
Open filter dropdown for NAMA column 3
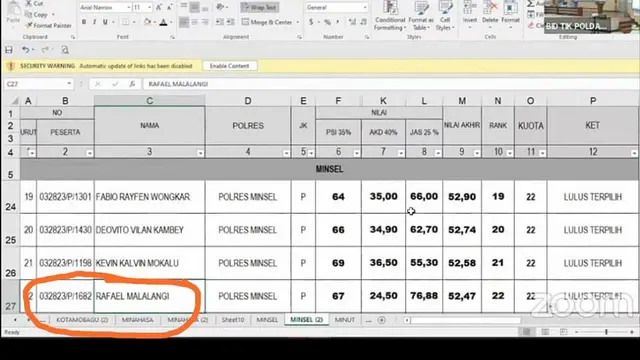[x=200, y=153]
